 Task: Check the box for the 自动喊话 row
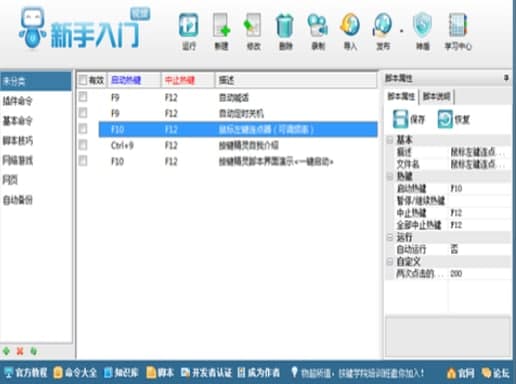tap(83, 97)
